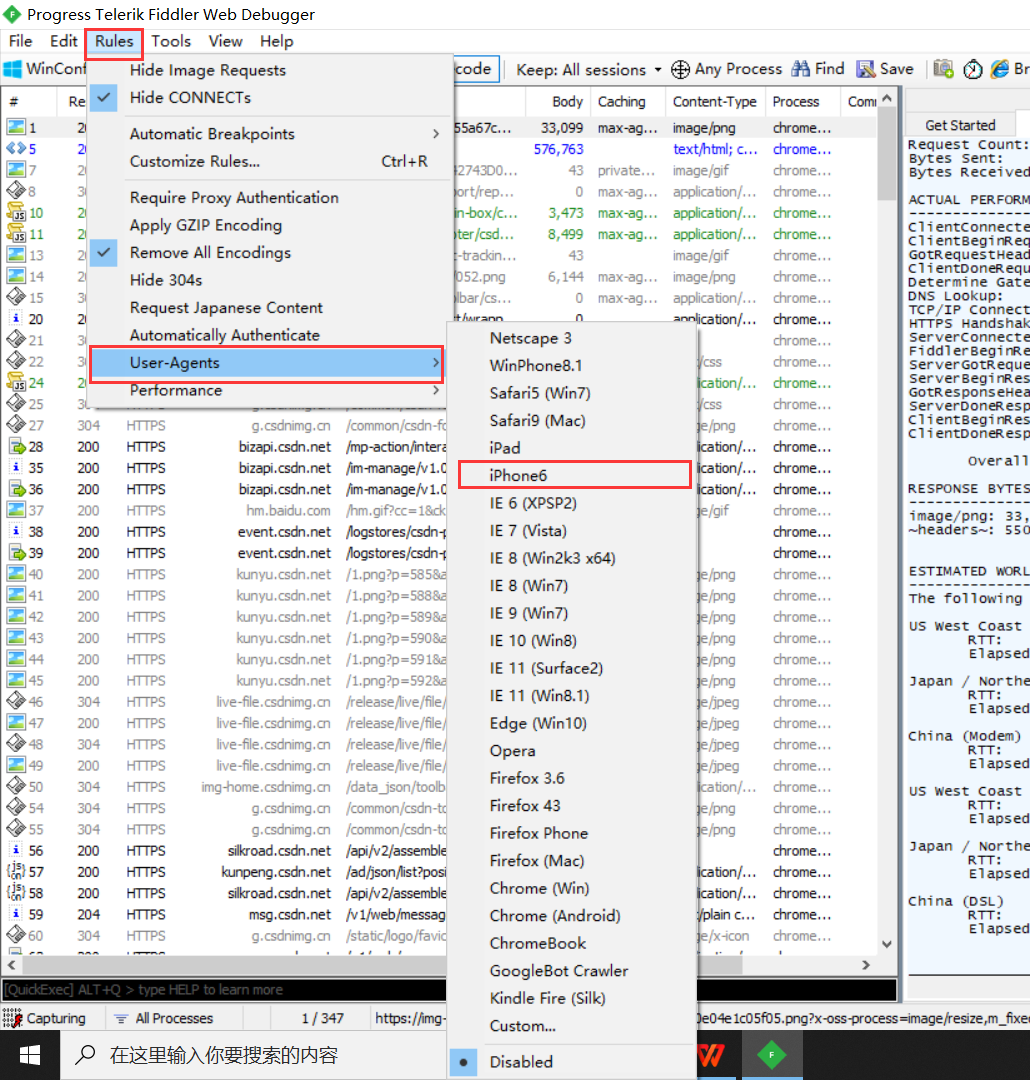Enable Apply GZIP Encoding
Viewport: 1030px width, 1080px height.
coord(270,225)
